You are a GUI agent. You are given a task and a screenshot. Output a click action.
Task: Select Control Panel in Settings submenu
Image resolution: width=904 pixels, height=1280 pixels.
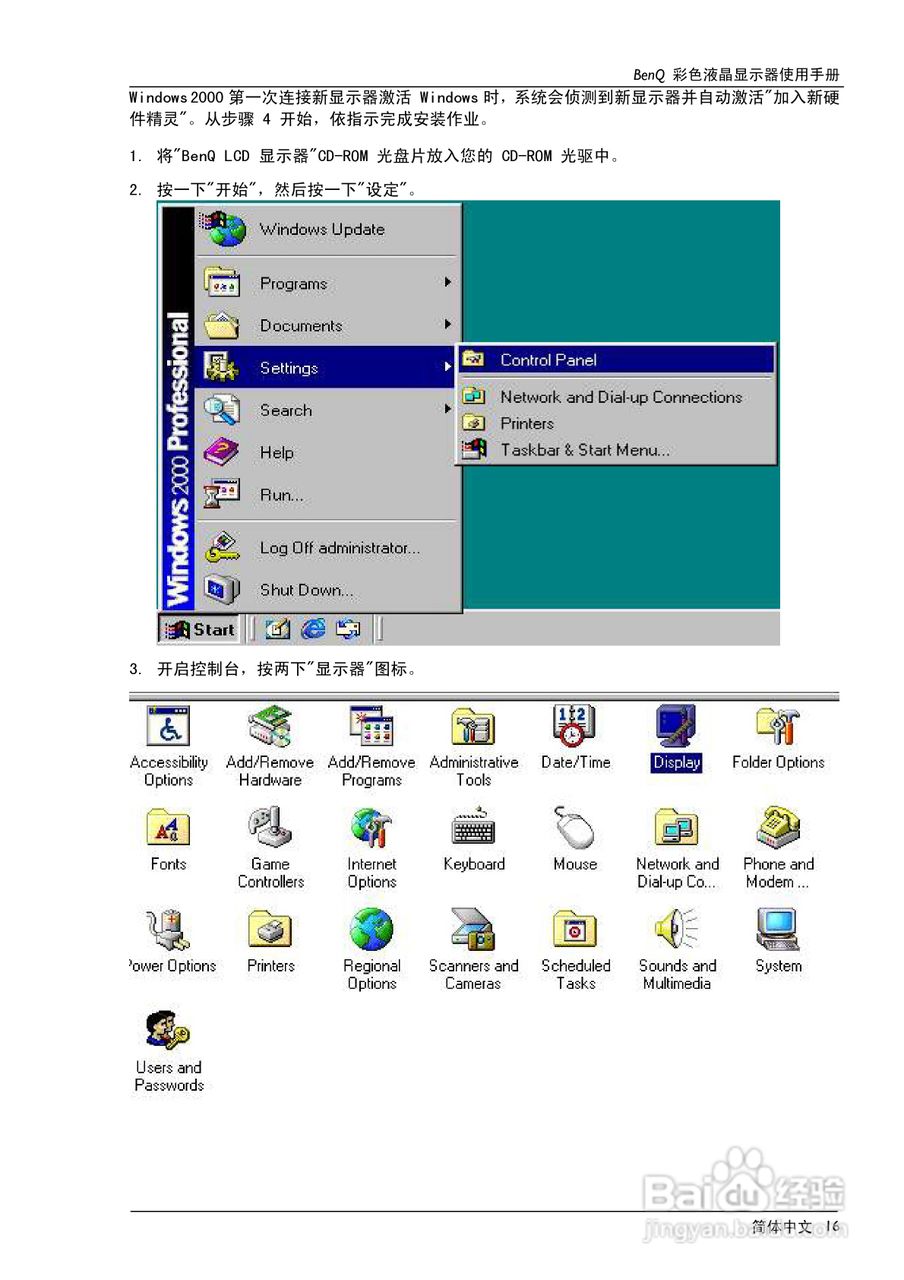coord(616,360)
